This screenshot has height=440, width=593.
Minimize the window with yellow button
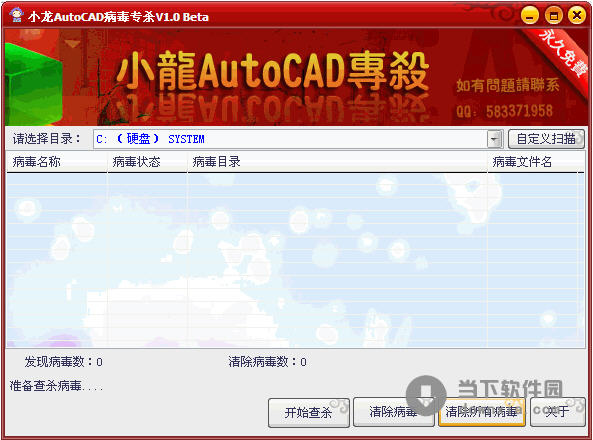click(529, 16)
